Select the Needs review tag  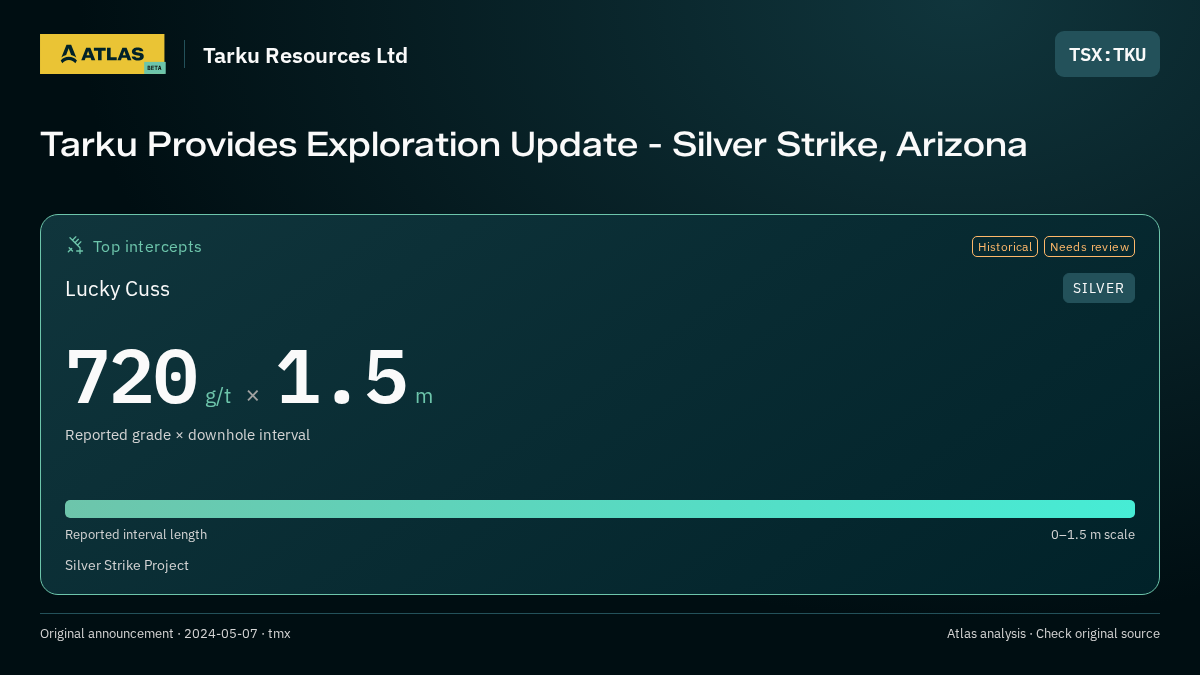1089,246
